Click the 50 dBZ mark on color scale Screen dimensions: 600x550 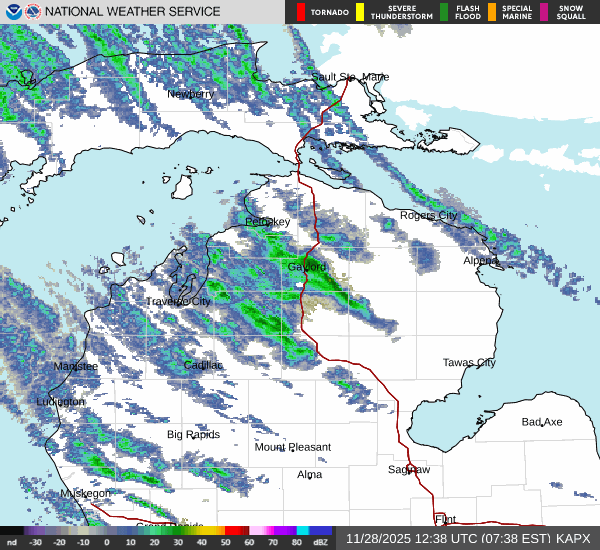223,541
